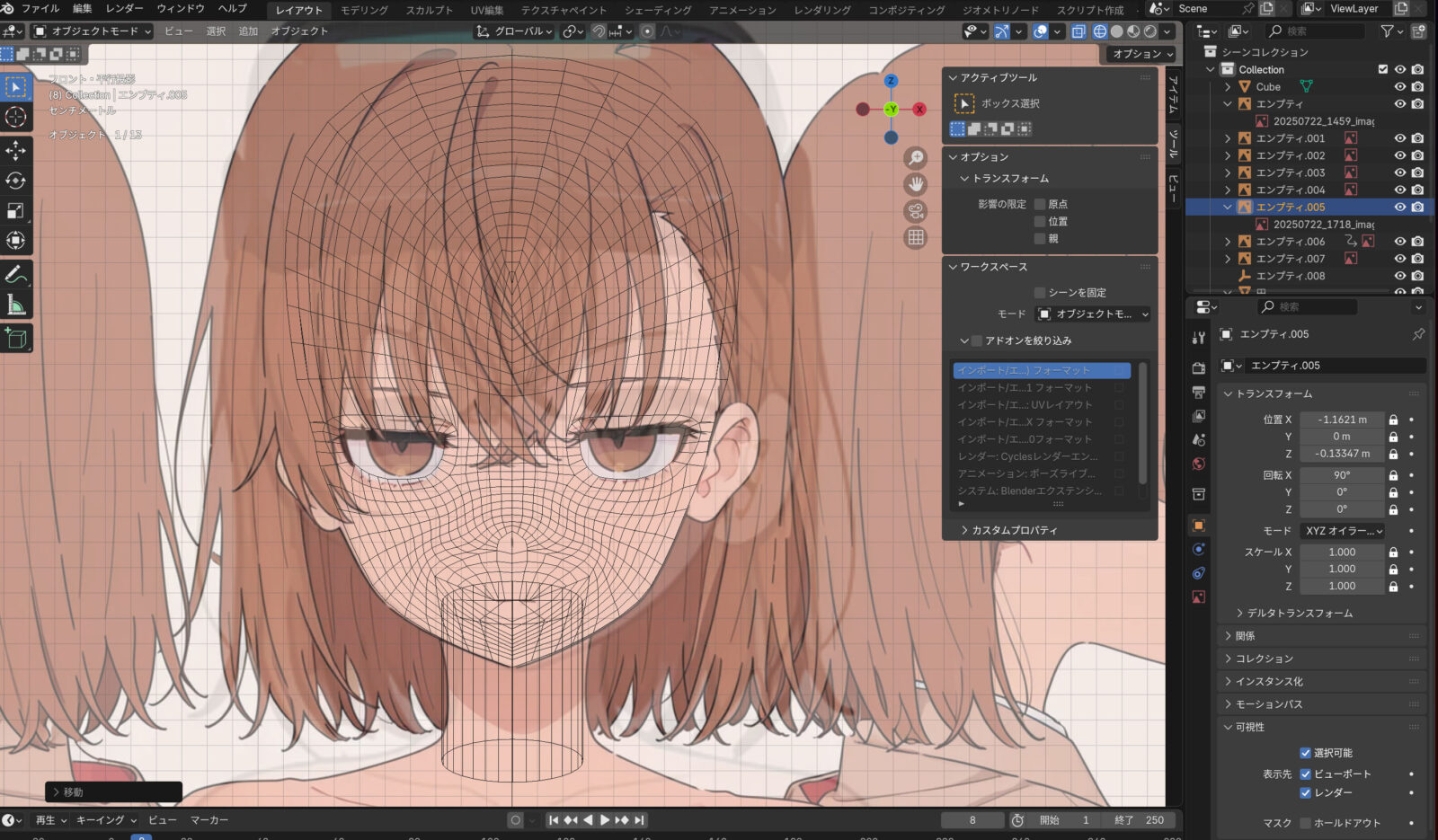Viewport: 1438px width, 840px height.
Task: Open the Output properties tab
Action: 1198,393
